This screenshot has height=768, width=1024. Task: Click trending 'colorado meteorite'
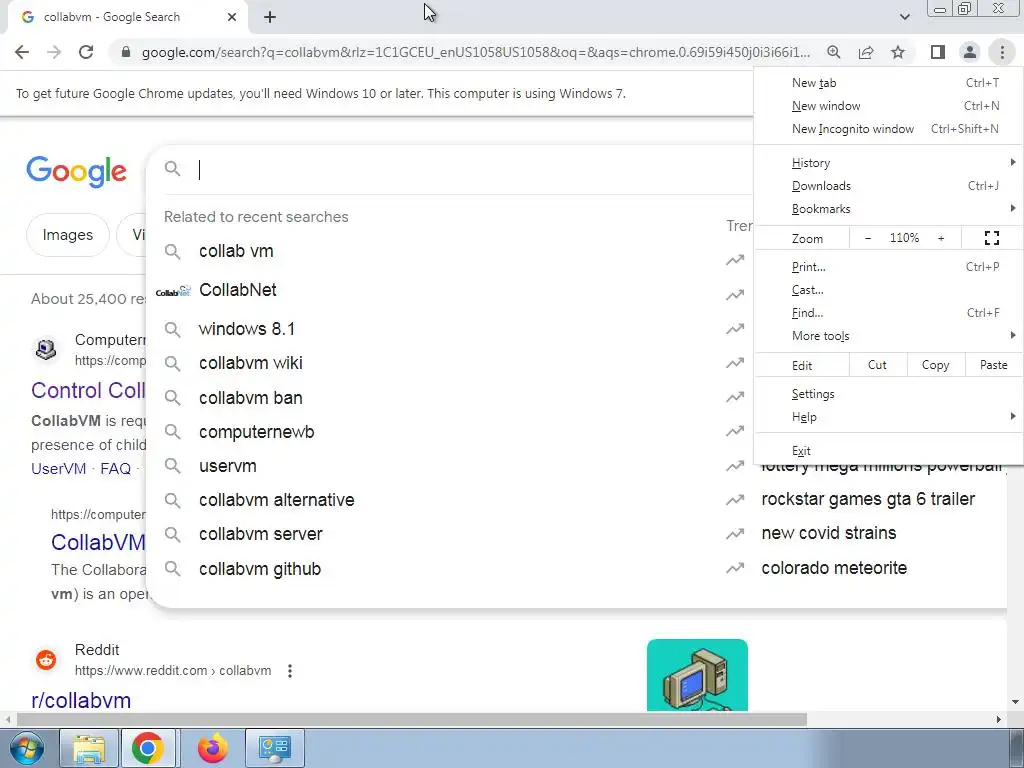click(x=834, y=568)
